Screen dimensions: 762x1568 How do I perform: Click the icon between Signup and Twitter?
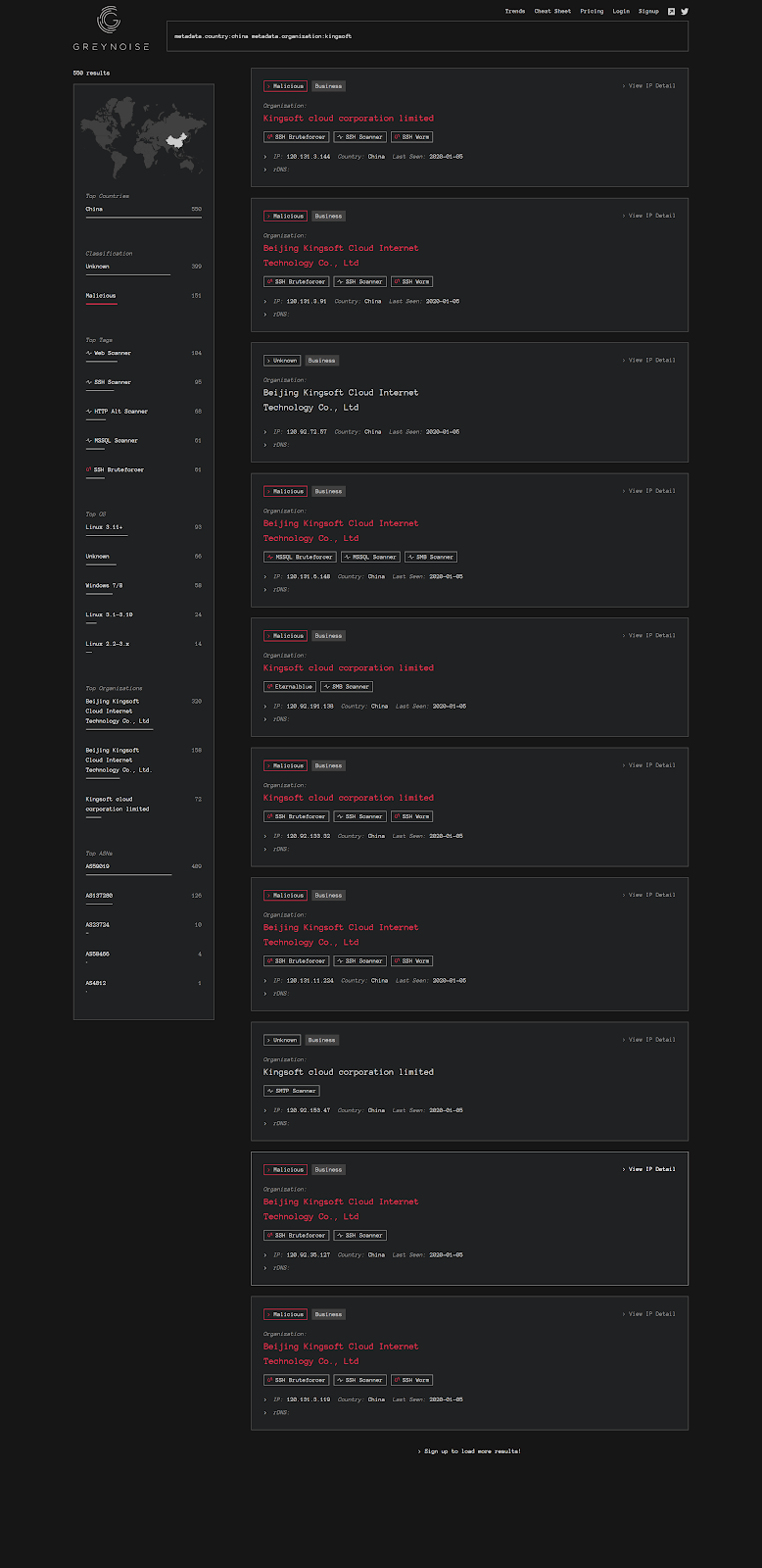(x=671, y=12)
